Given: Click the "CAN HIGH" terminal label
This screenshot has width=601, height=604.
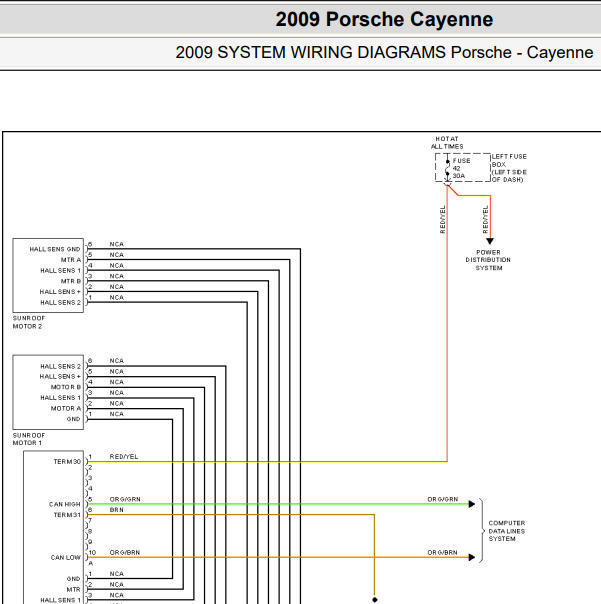Looking at the screenshot, I should tap(64, 504).
